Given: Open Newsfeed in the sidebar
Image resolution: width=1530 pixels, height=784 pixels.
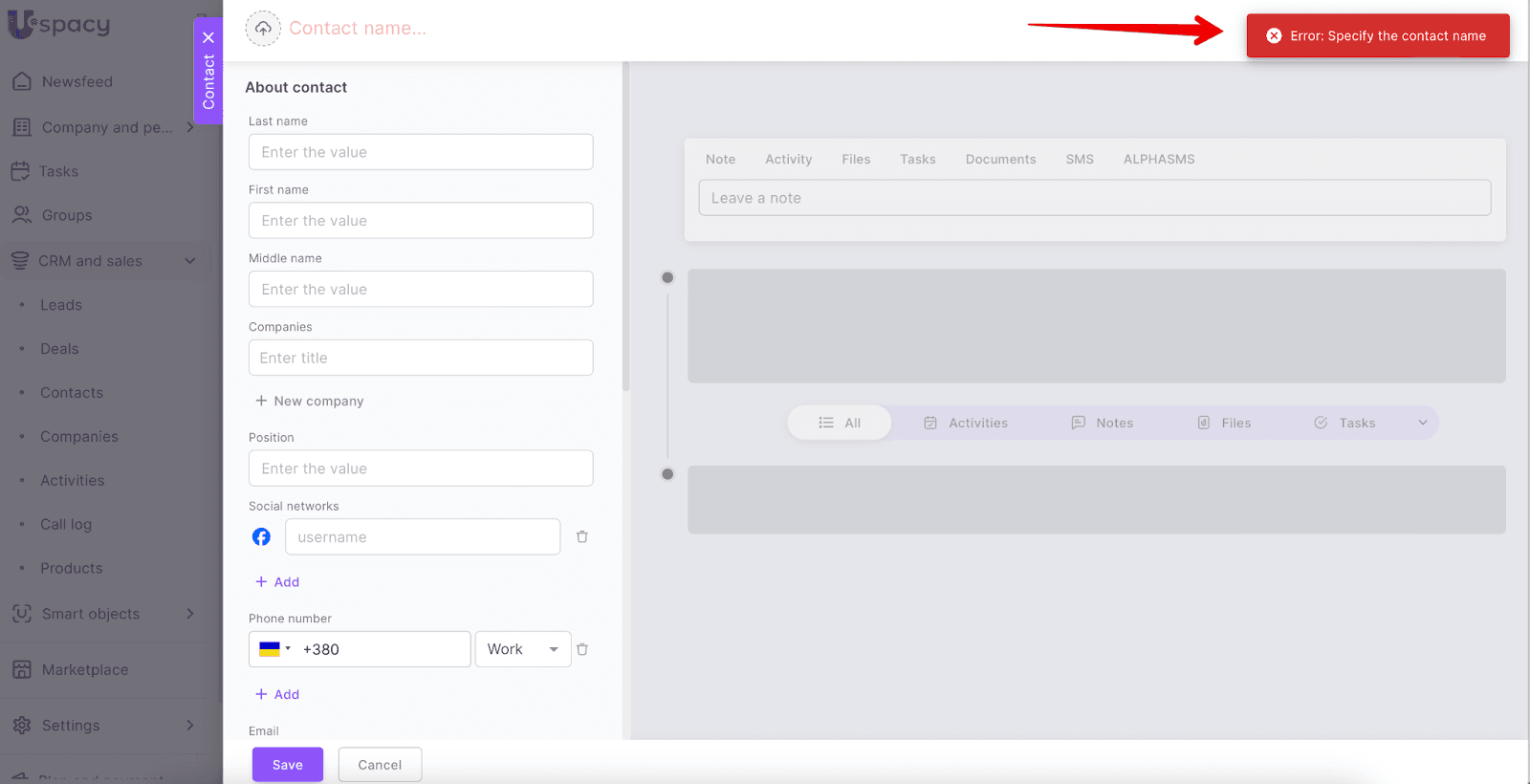Looking at the screenshot, I should pos(76,82).
